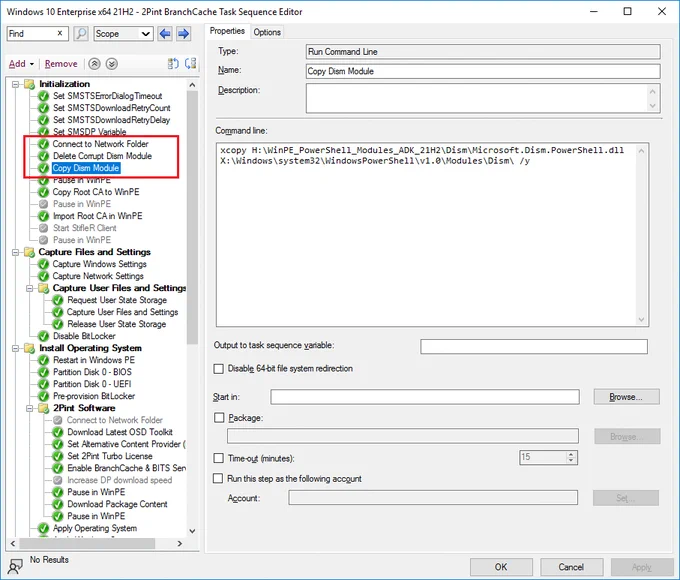Click the Capture Files and Settings folder icon
This screenshot has width=680, height=580.
[29, 252]
